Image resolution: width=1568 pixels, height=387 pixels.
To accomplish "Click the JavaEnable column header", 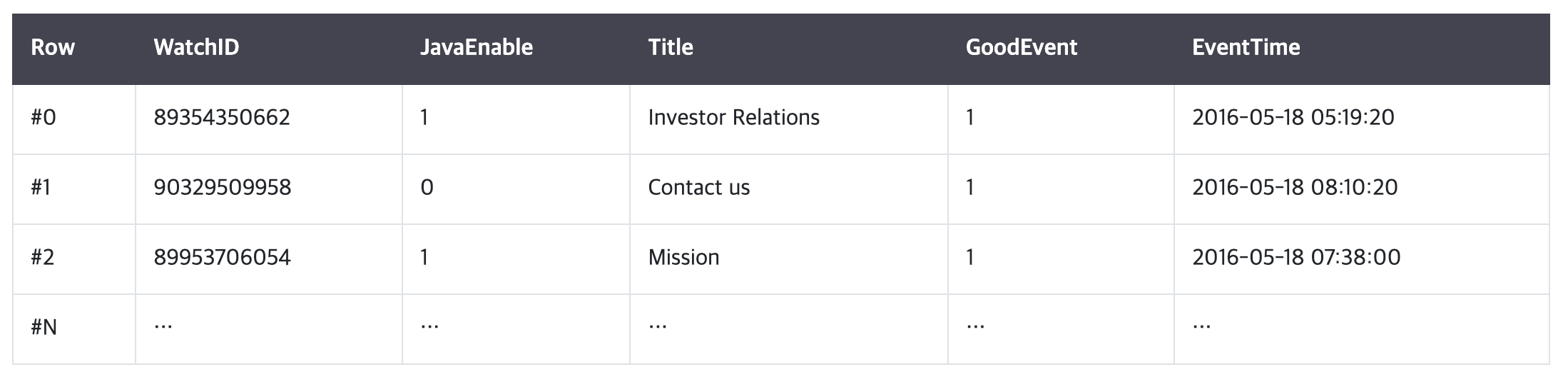I will [x=476, y=48].
